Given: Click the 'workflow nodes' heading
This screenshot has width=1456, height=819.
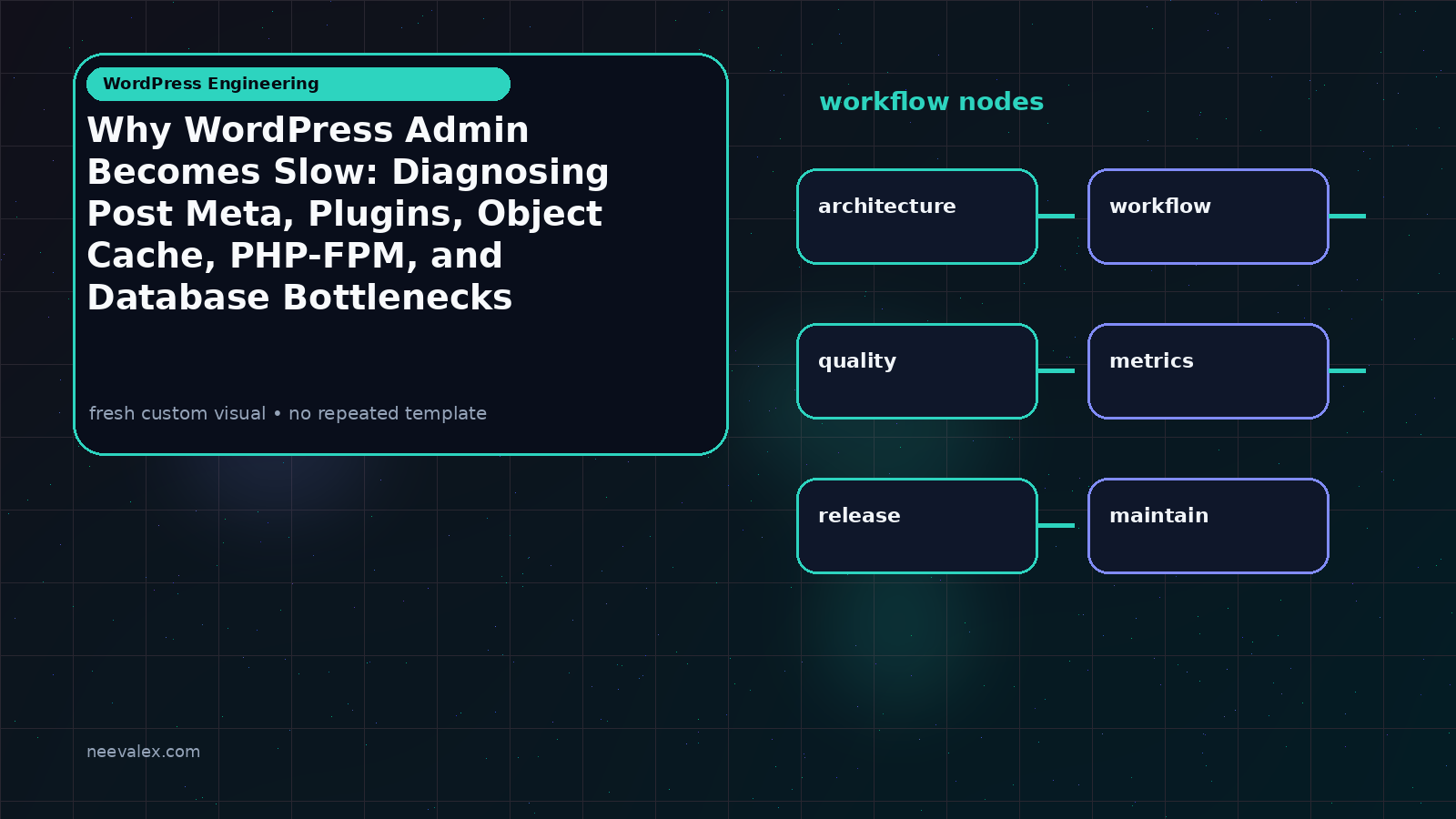Looking at the screenshot, I should pyautogui.click(x=931, y=102).
